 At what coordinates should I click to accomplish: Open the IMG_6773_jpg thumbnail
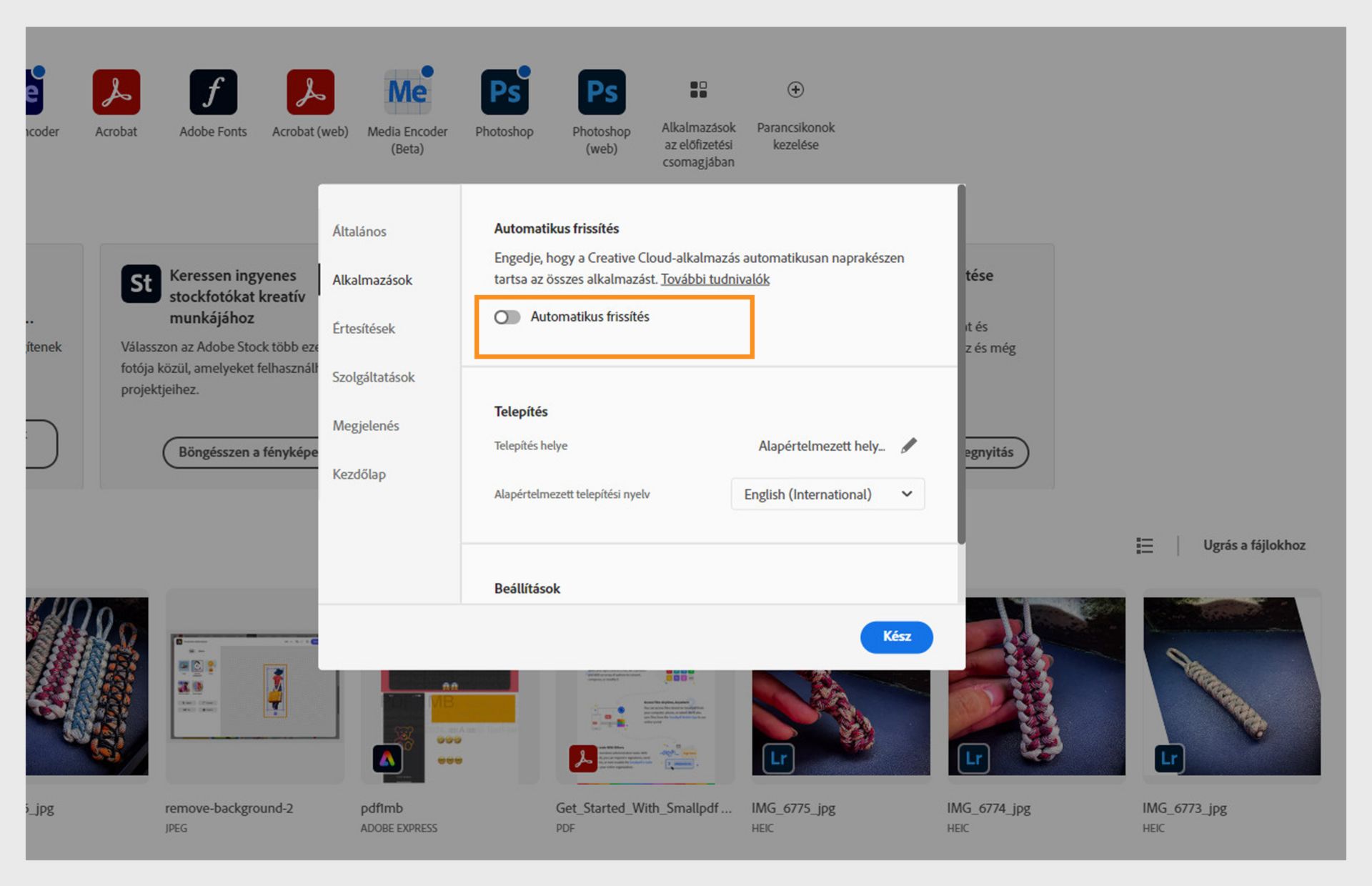[1231, 686]
